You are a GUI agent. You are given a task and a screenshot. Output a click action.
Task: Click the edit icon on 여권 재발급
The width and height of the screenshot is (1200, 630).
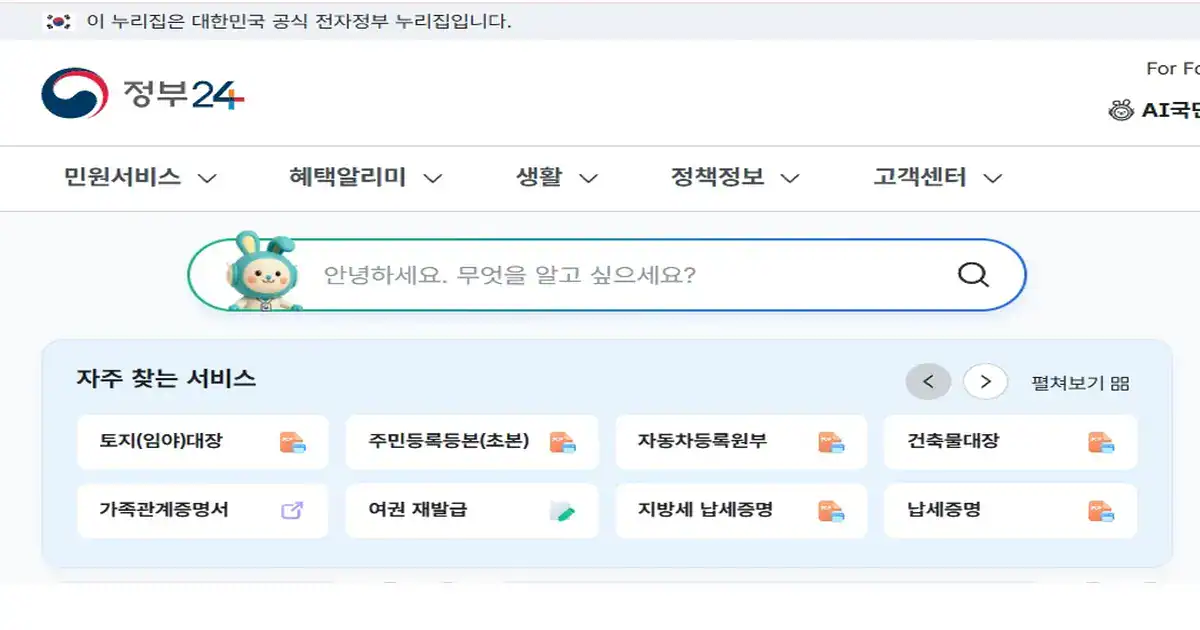[x=562, y=511]
